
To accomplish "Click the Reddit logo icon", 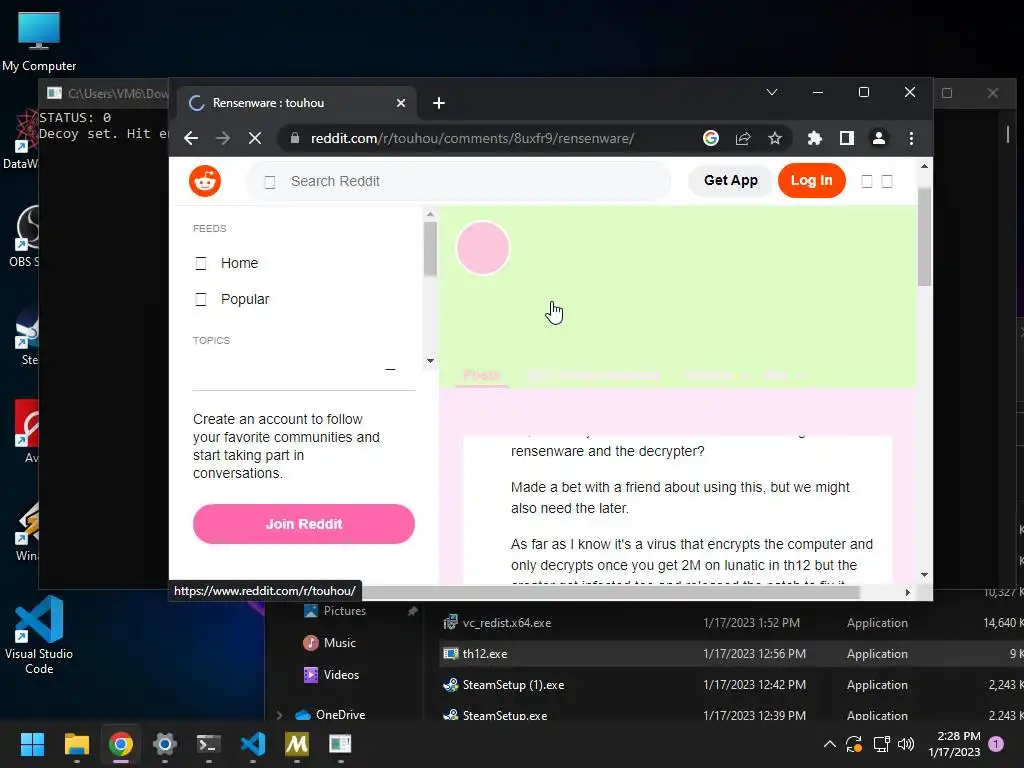I will pyautogui.click(x=205, y=181).
